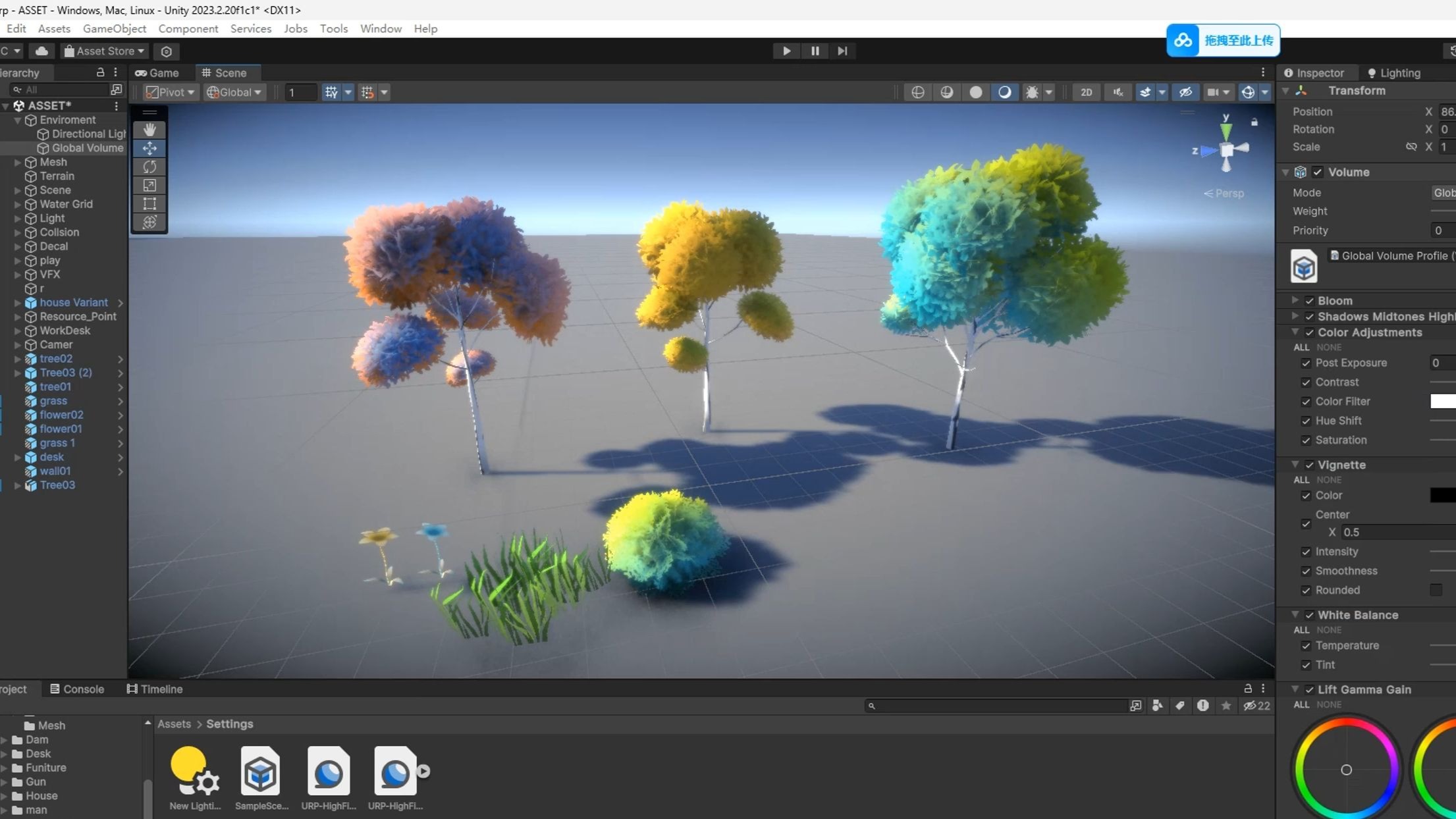
Task: Toggle hidden objects visibility eye icon
Action: (x=1185, y=92)
